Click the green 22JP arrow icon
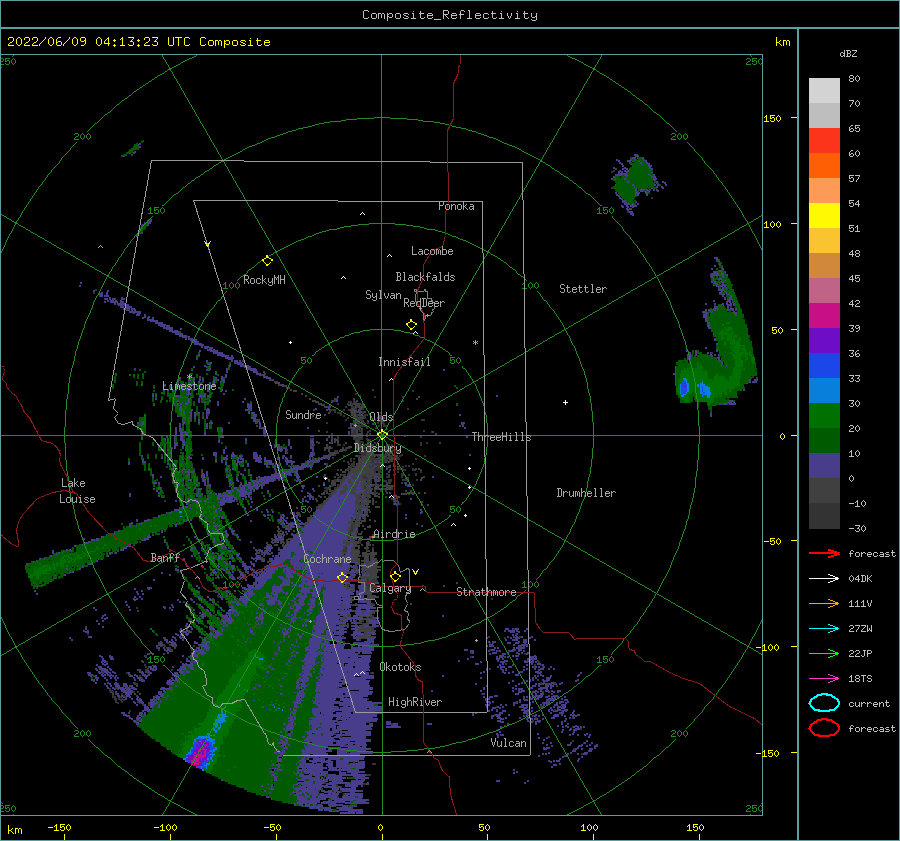The image size is (900, 841). (824, 653)
